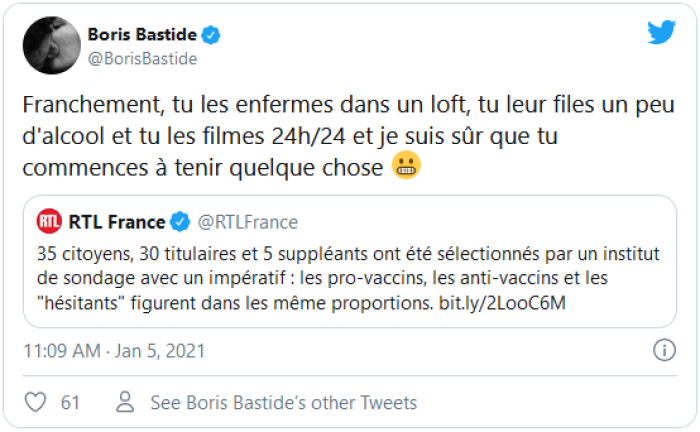
Task: Open the RTL France account name
Action: point(116,221)
